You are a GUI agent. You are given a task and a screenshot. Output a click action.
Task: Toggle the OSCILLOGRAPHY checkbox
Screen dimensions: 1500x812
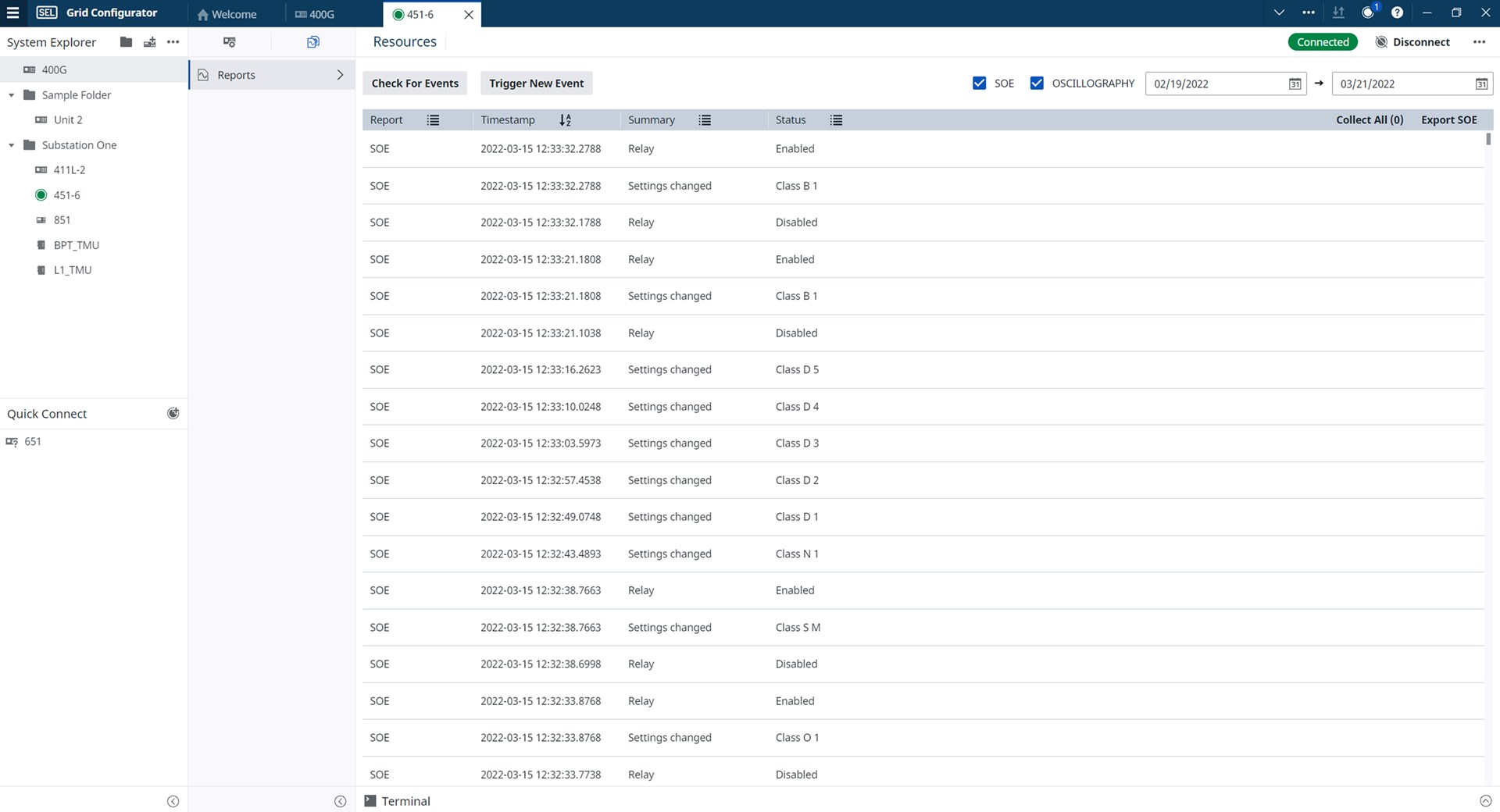(x=1037, y=84)
